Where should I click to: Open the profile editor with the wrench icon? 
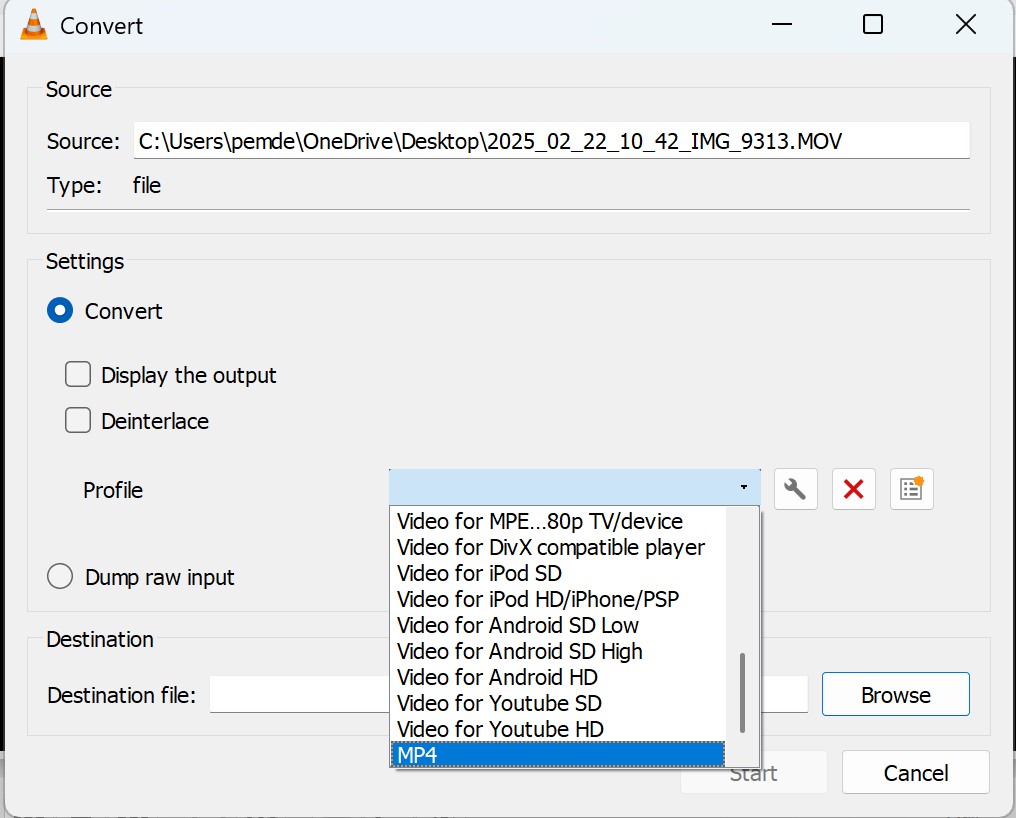(795, 489)
